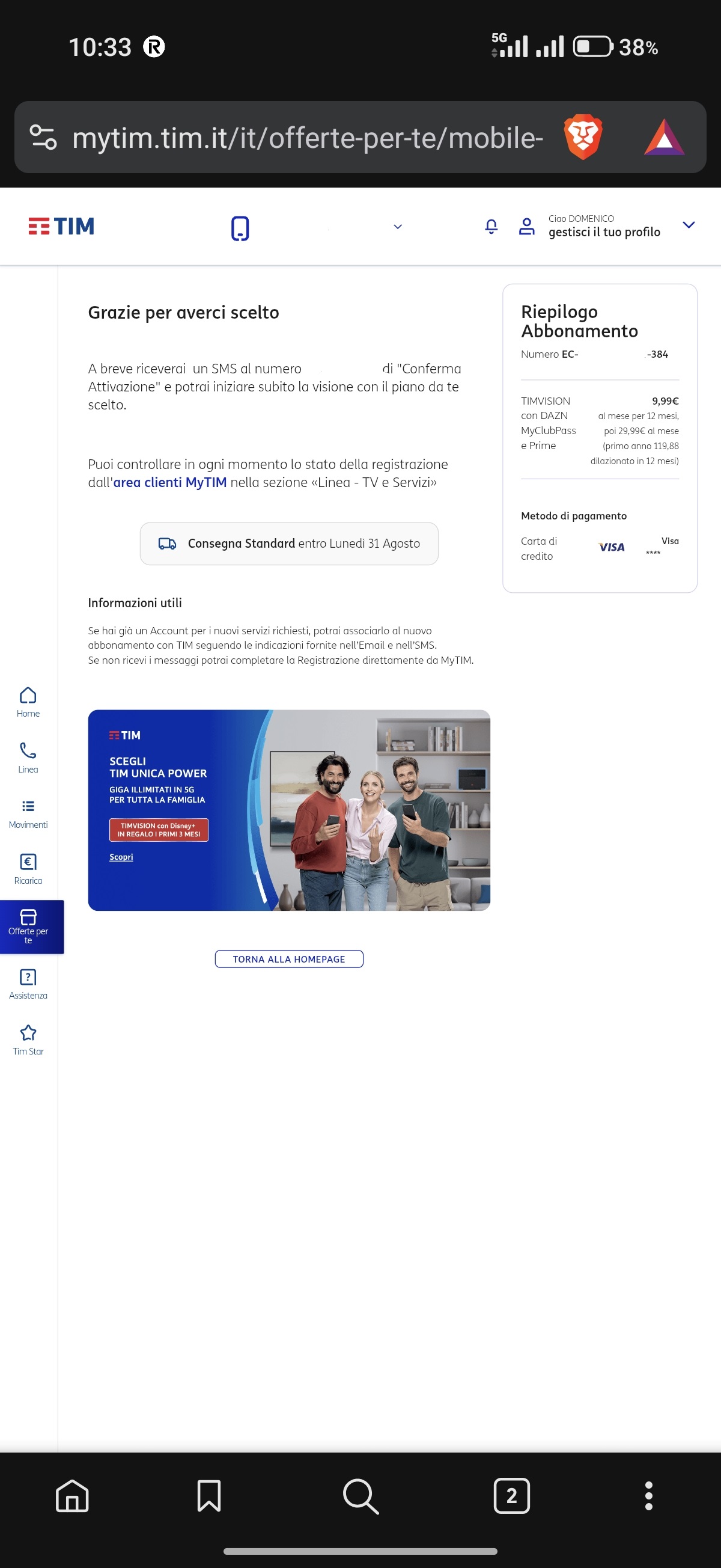This screenshot has height=1568, width=721.
Task: Click TIMVISION con Disney+ red badge
Action: click(x=159, y=830)
